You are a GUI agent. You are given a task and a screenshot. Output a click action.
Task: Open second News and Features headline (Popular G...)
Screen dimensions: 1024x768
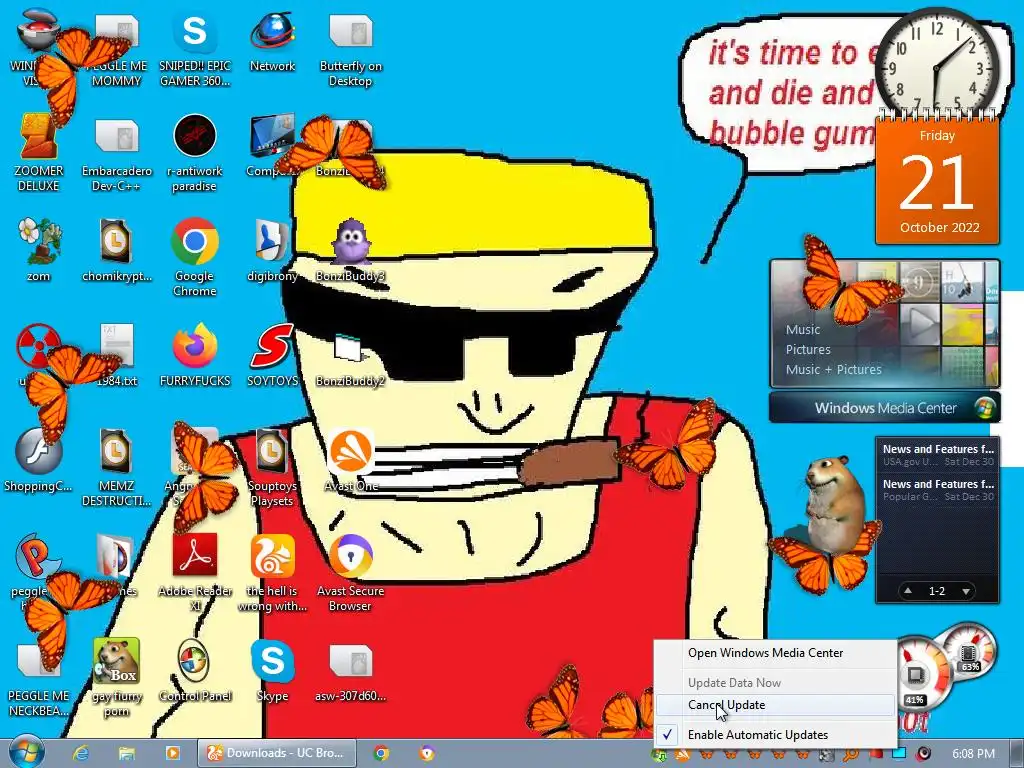(938, 490)
